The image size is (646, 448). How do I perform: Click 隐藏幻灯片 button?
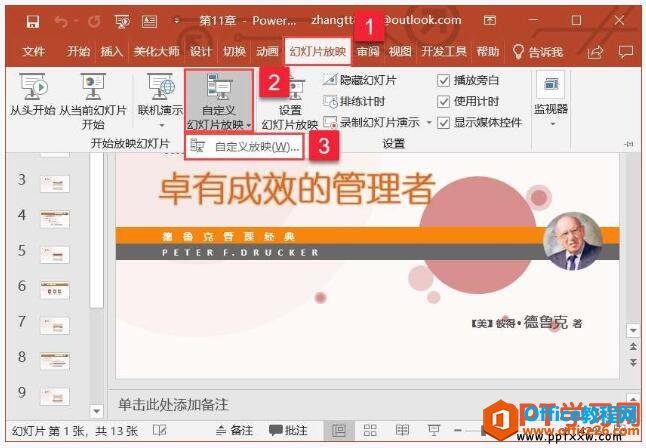click(x=359, y=80)
